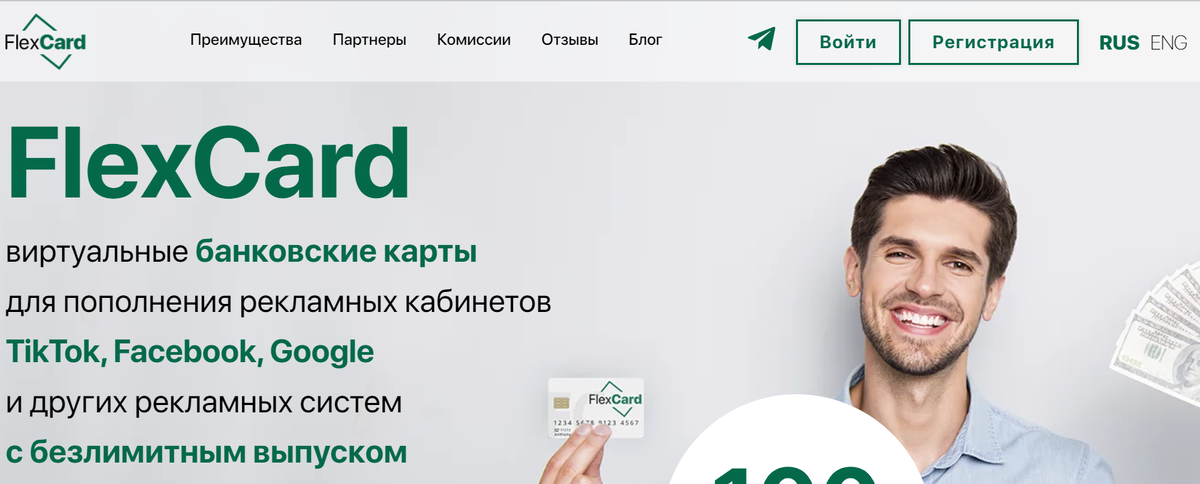
Task: Switch language to ENG
Action: coord(1168,42)
